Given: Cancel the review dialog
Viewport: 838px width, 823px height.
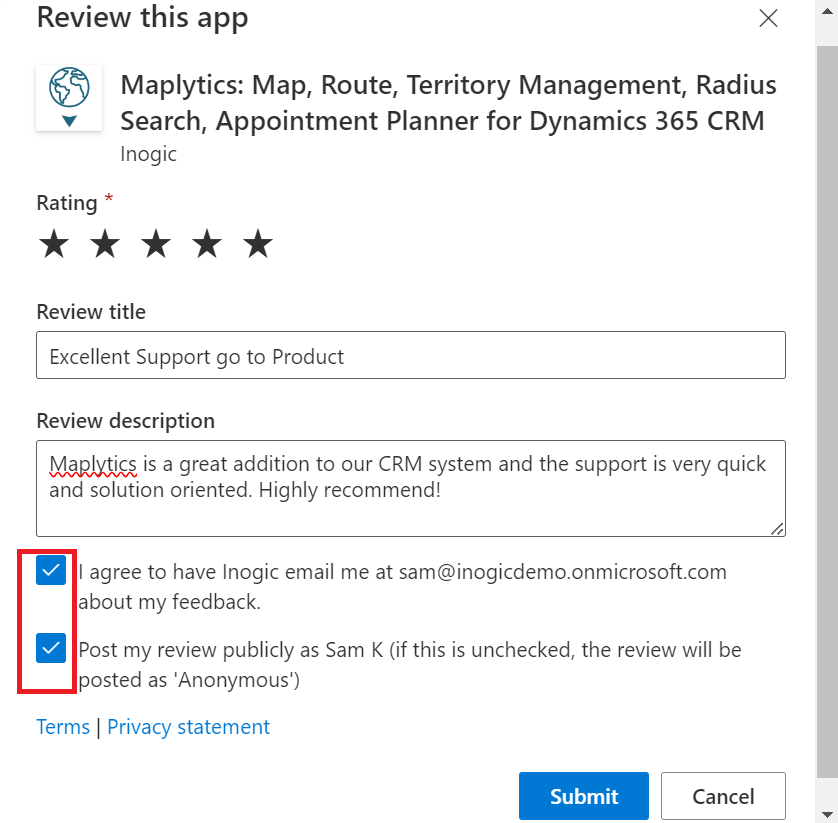Looking at the screenshot, I should [723, 796].
